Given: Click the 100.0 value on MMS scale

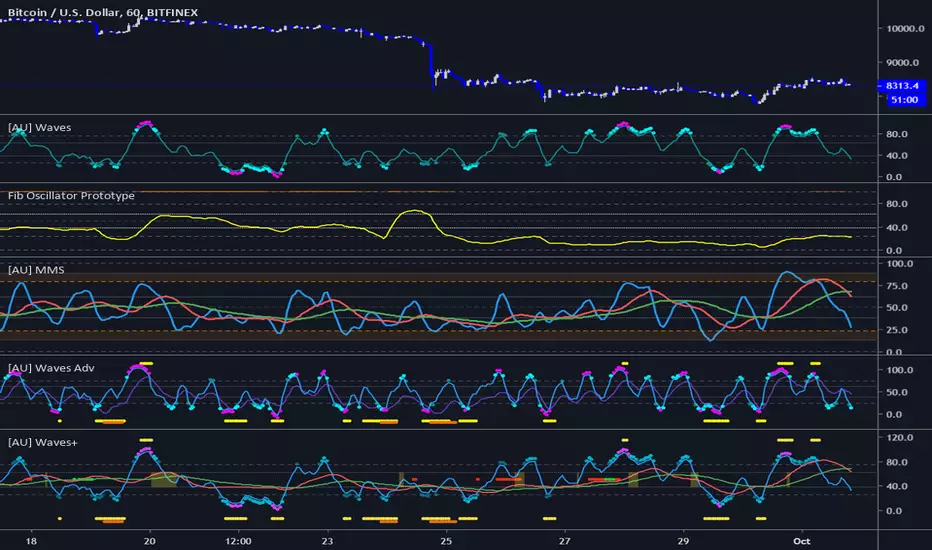Looking at the screenshot, I should [x=899, y=264].
